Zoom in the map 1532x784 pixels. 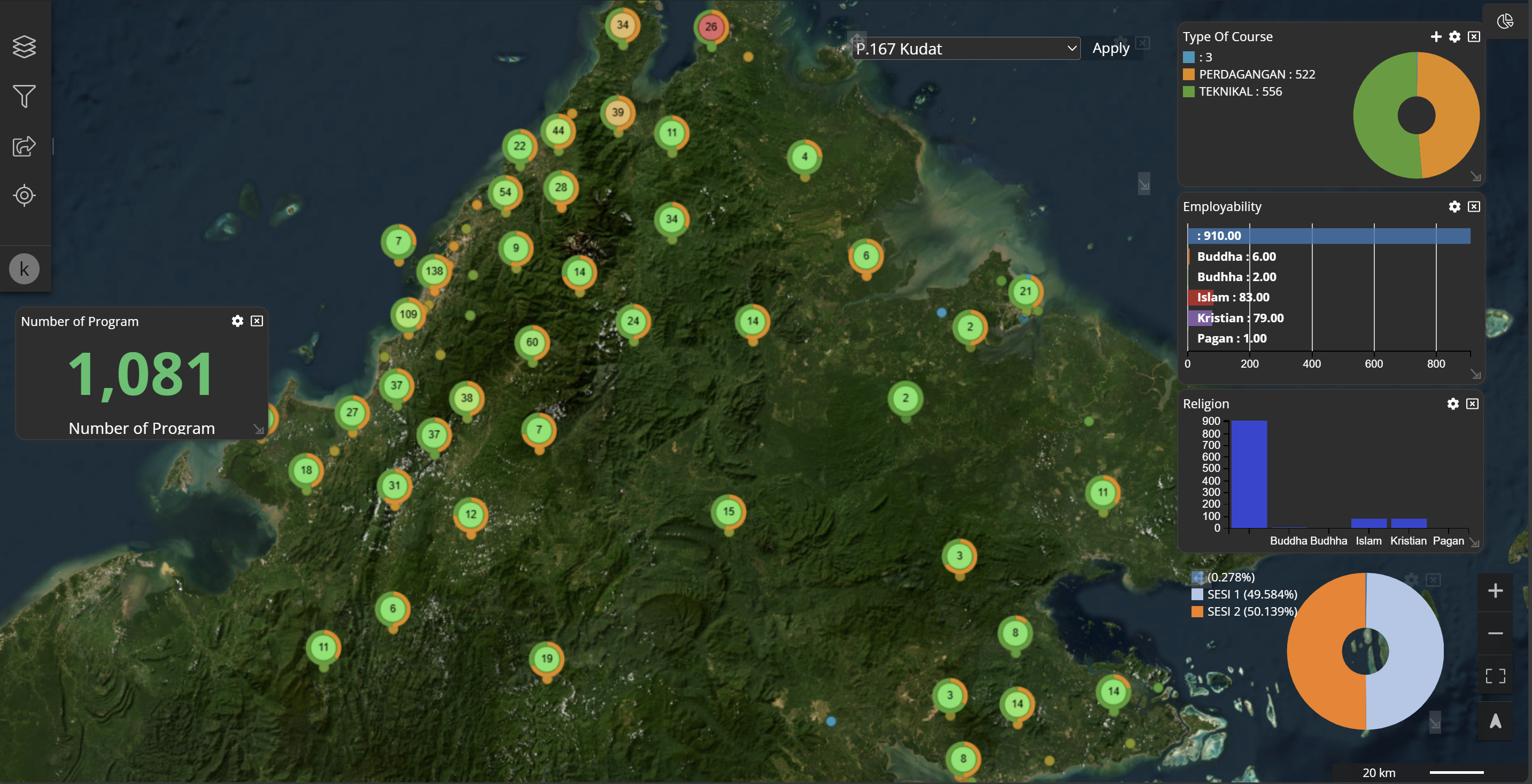[x=1495, y=590]
